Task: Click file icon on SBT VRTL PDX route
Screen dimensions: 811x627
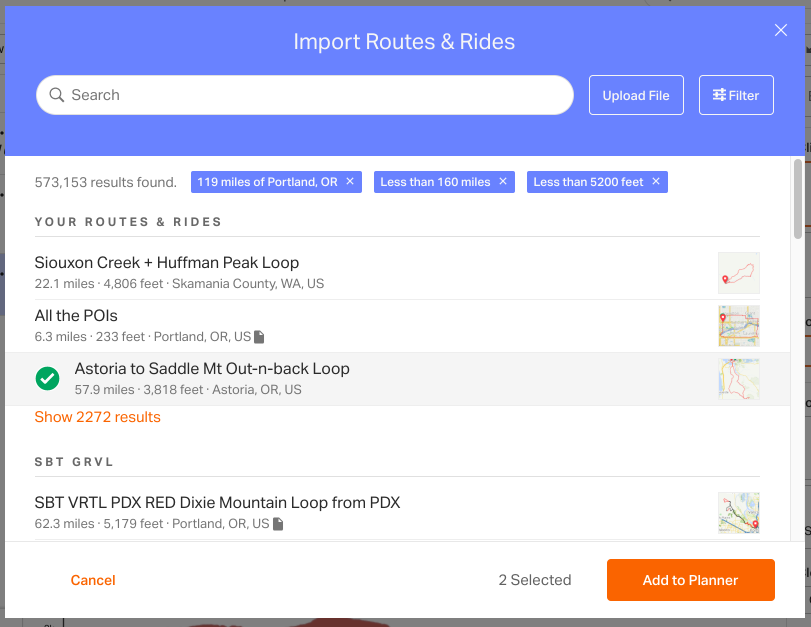Action: click(278, 524)
